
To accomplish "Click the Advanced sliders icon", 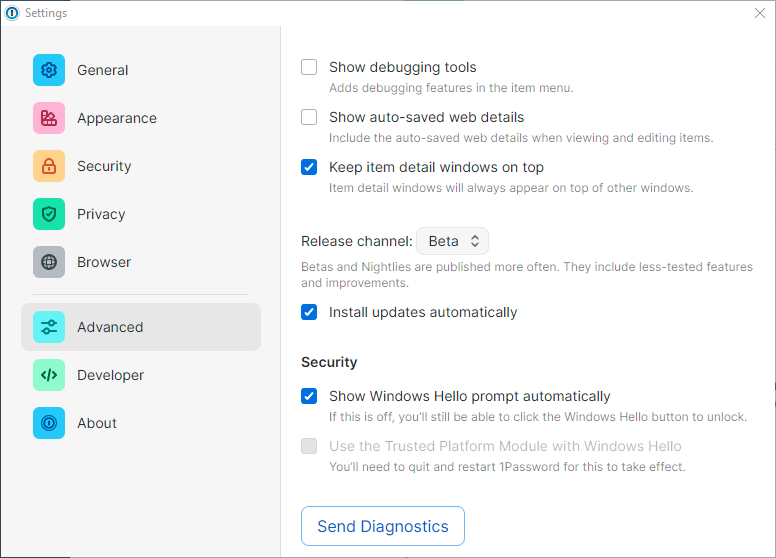I will 49,327.
